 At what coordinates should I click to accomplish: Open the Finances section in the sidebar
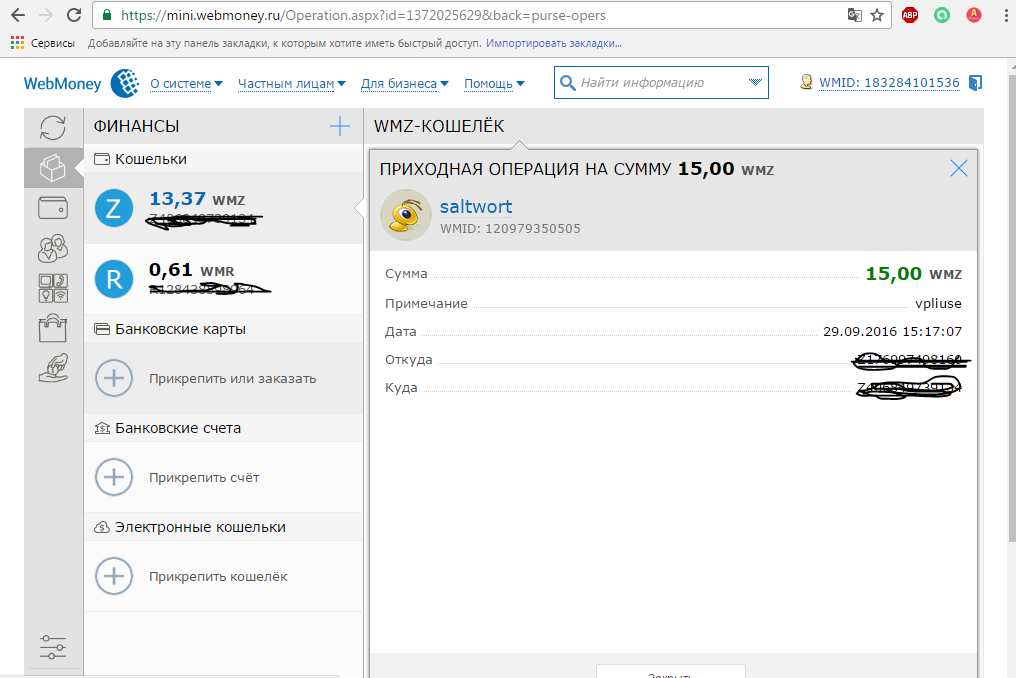pos(52,168)
